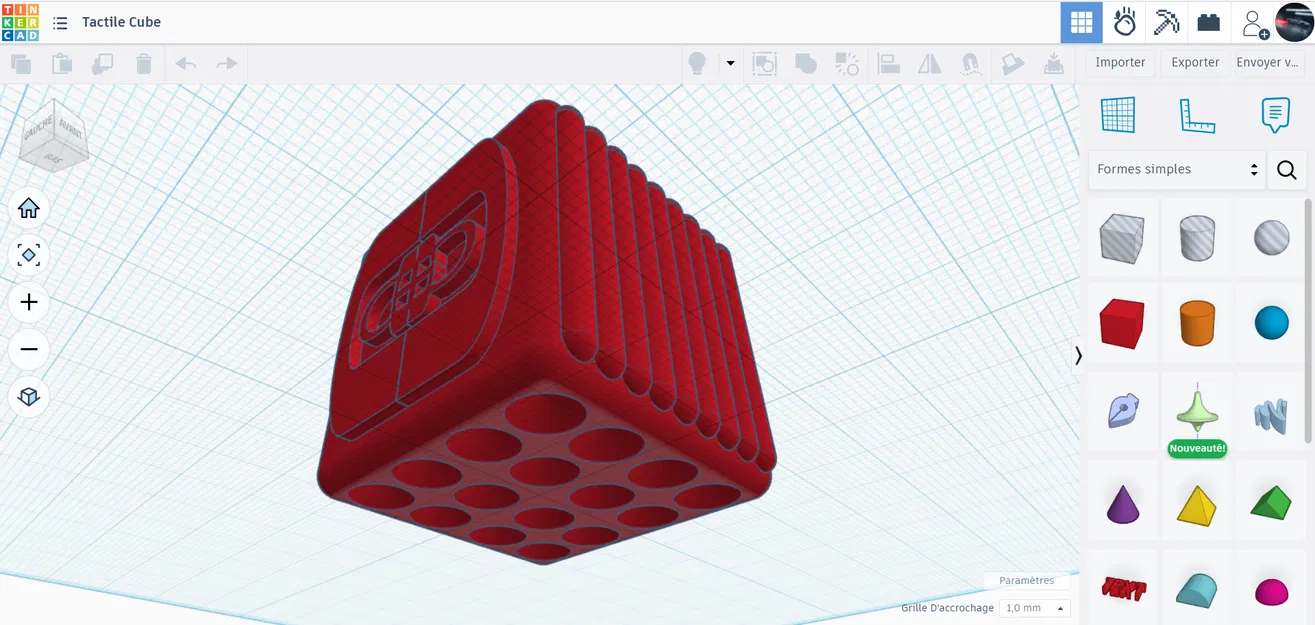Screen dimensions: 1315x625
Task: Click the Duplicate and repeat icon
Action: point(102,64)
